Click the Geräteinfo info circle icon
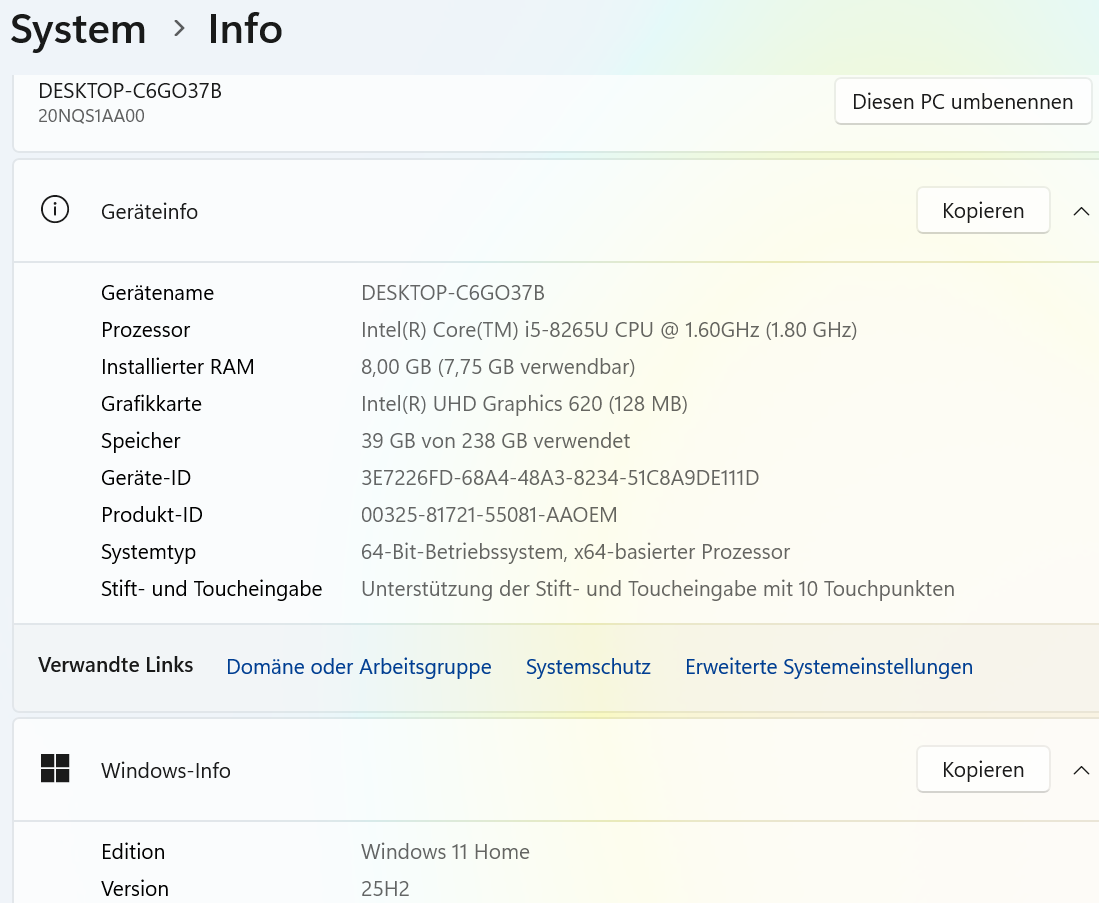The image size is (1099, 903). click(x=55, y=210)
